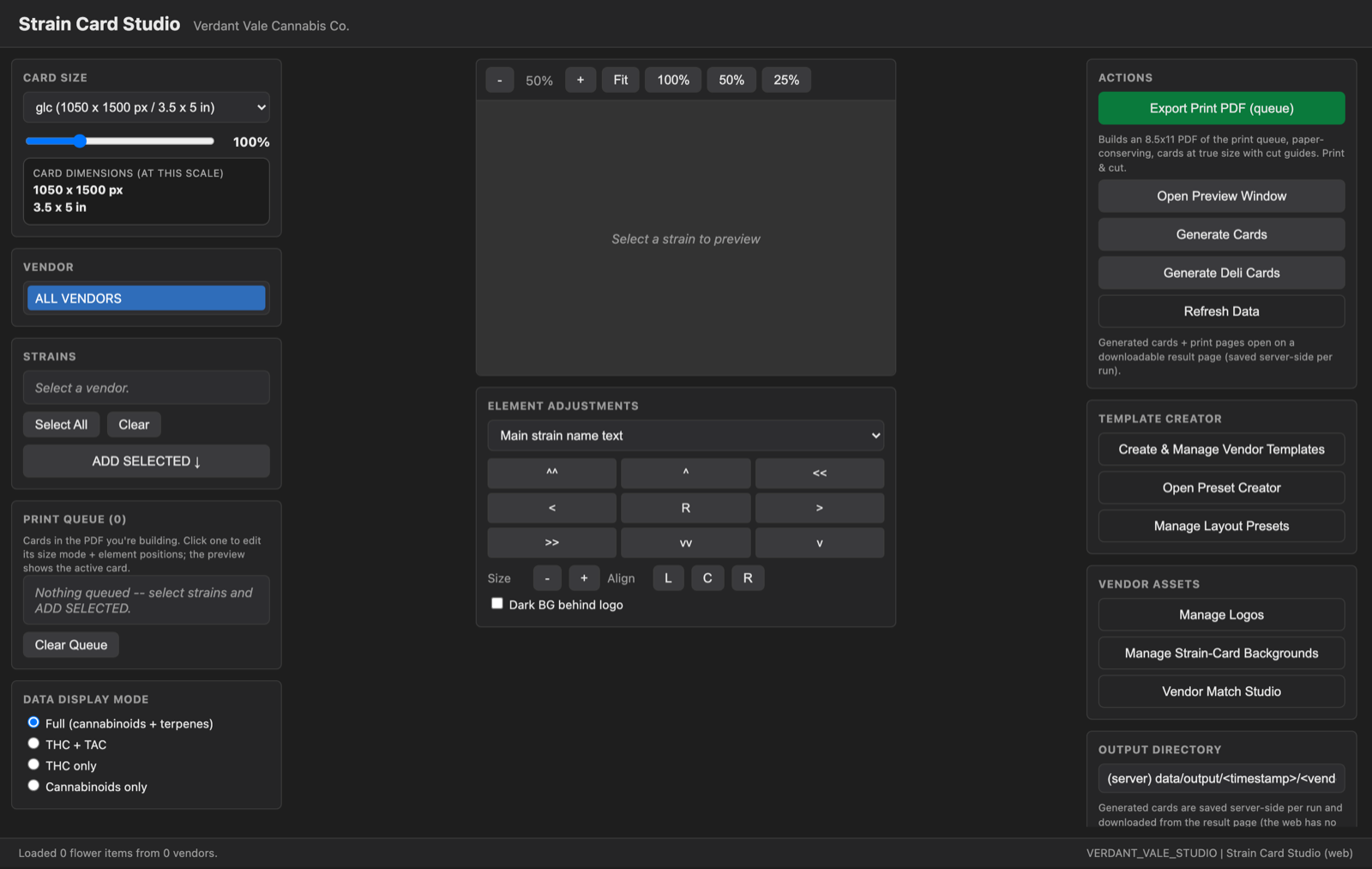Open Manage Logos
This screenshot has width=1372, height=869.
1222,614
